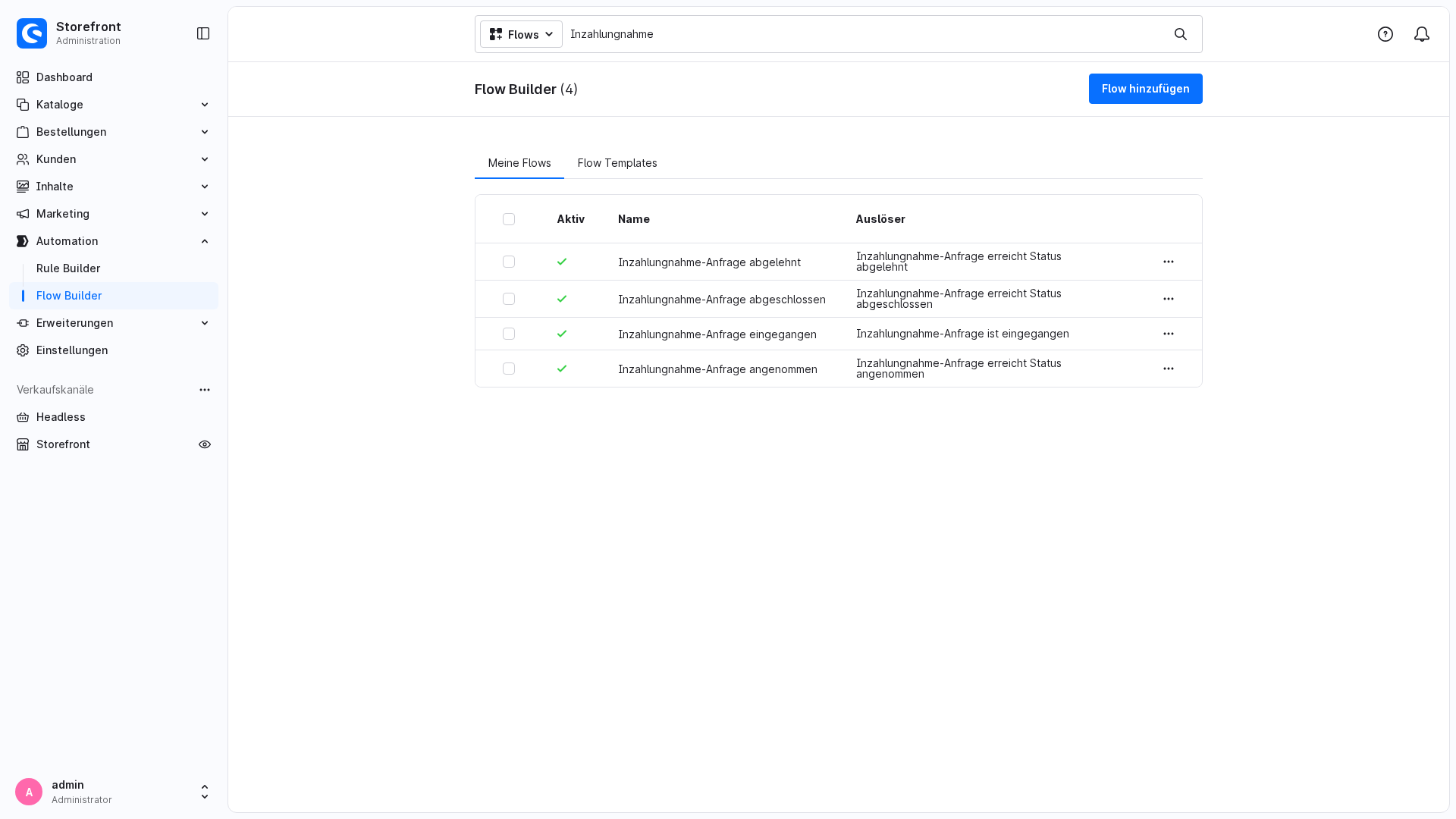Switch to the Meine Flows tab
Screen dimensions: 1456x819
pyautogui.click(x=519, y=163)
